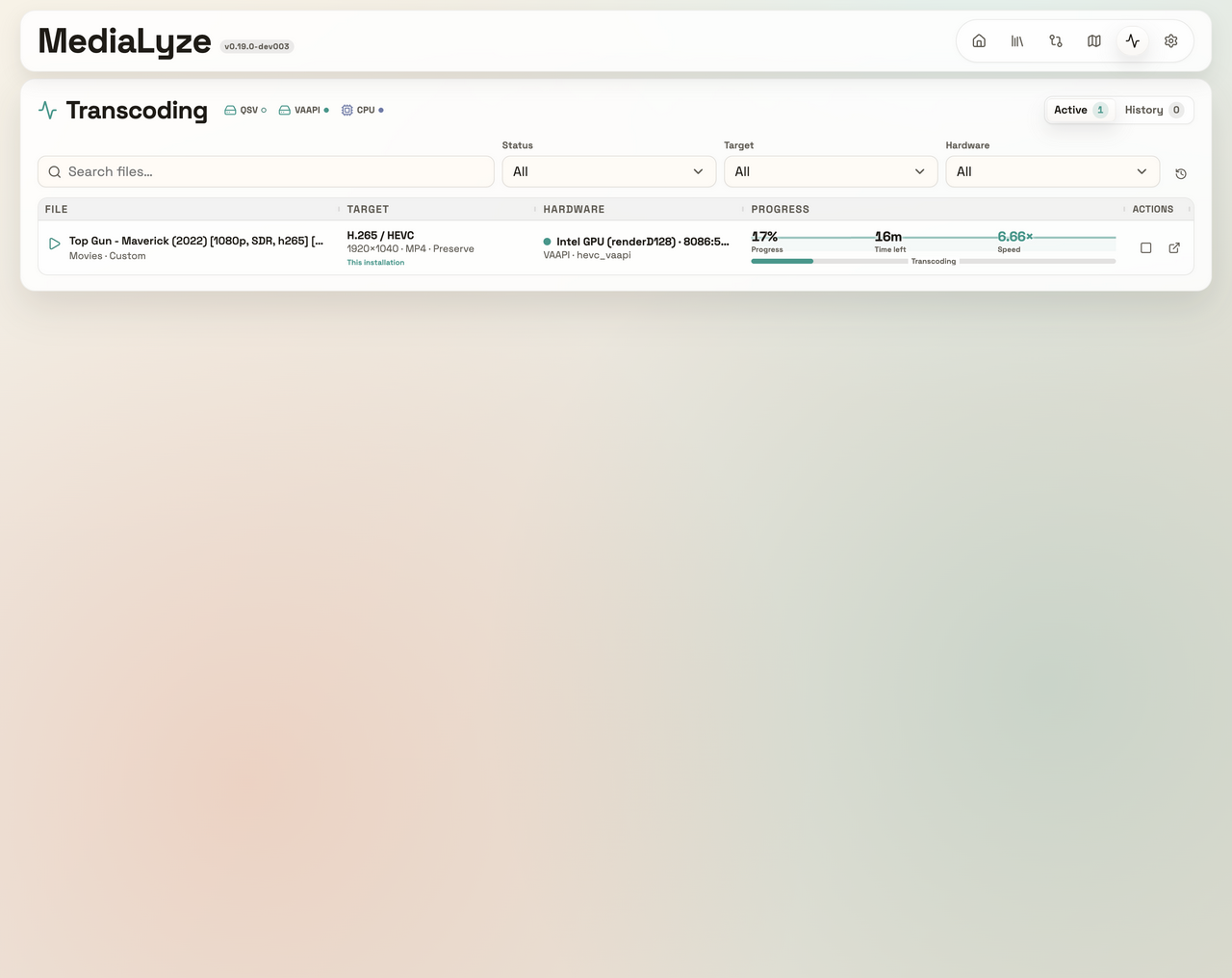Open the Home dashboard icon
This screenshot has height=978, width=1232.
click(979, 41)
